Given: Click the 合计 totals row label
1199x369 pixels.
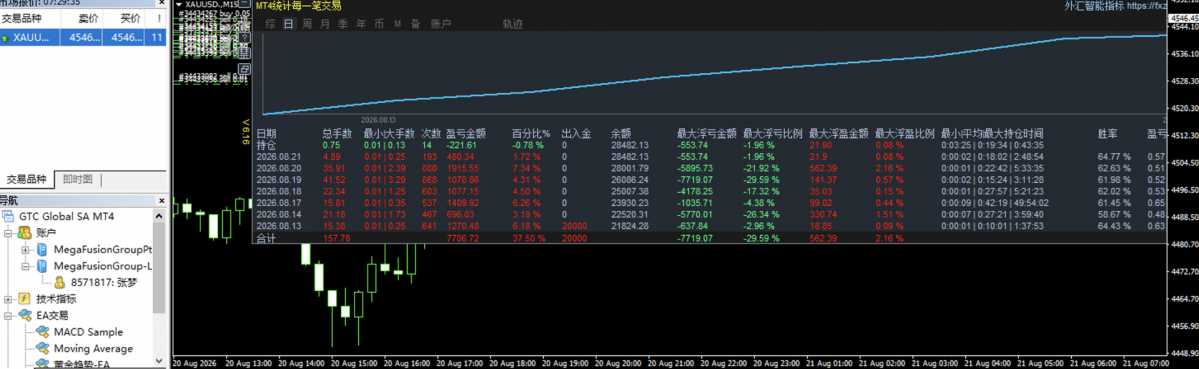Looking at the screenshot, I should (x=265, y=238).
